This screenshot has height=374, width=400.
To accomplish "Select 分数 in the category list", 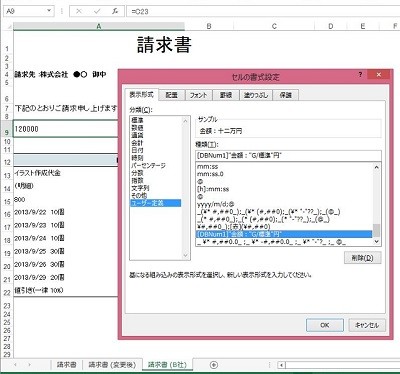I will pyautogui.click(x=155, y=173).
